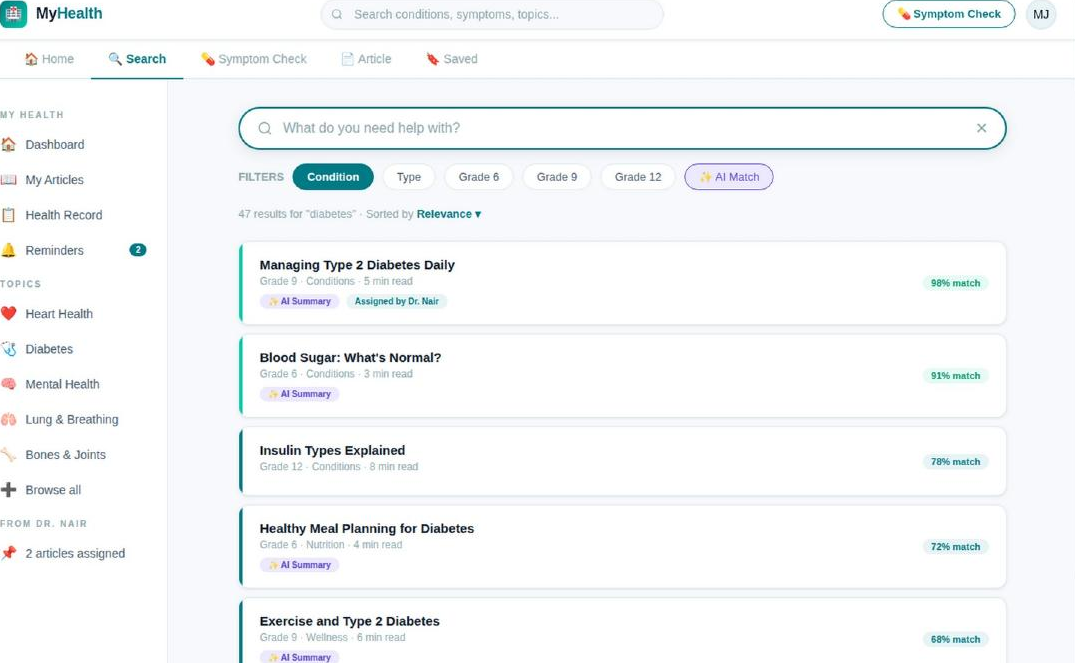
Task: Click AI Summary tag on Managing Type 2 Diabetes
Action: tap(300, 301)
